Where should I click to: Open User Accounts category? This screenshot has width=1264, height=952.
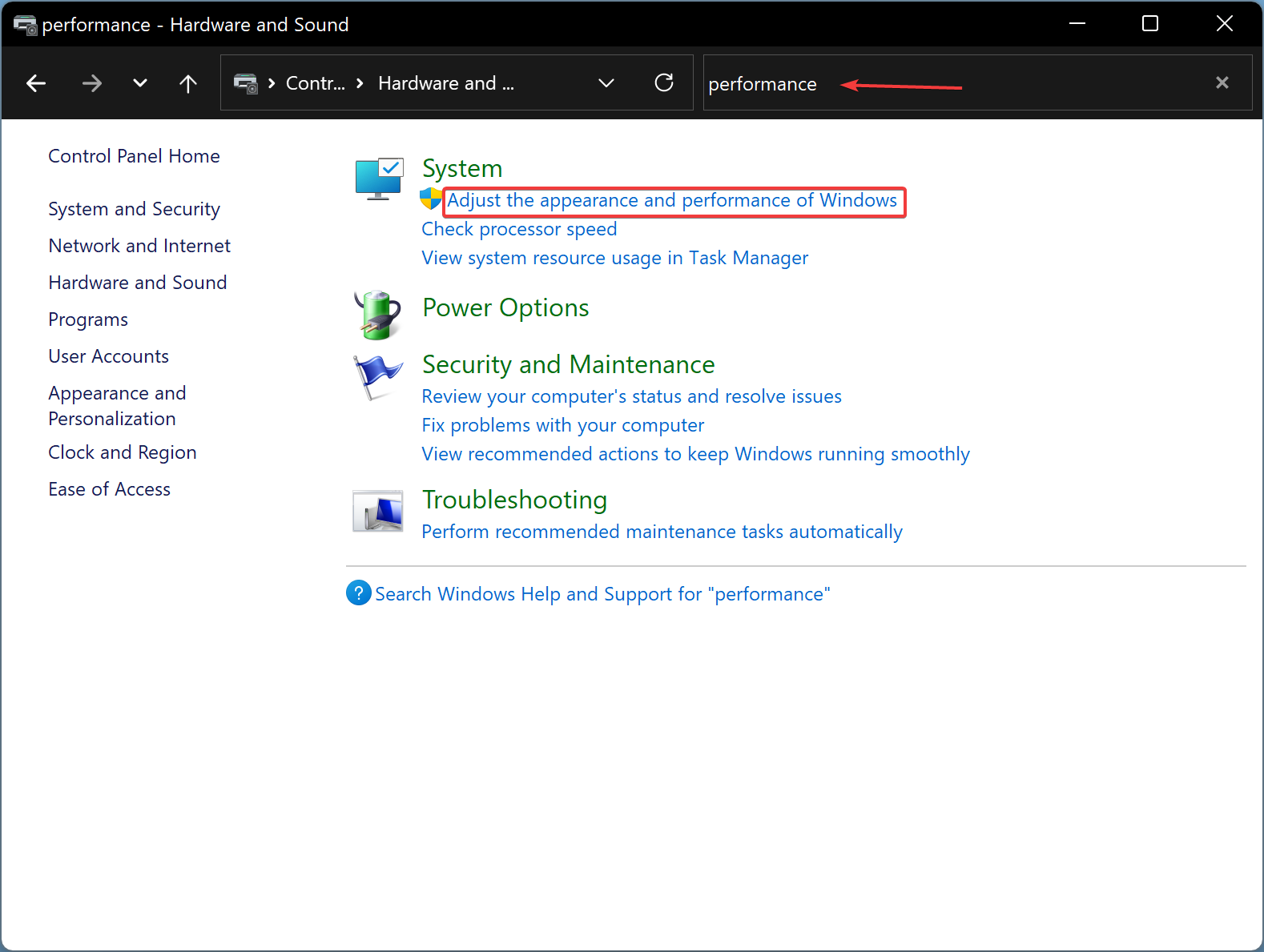pyautogui.click(x=108, y=356)
